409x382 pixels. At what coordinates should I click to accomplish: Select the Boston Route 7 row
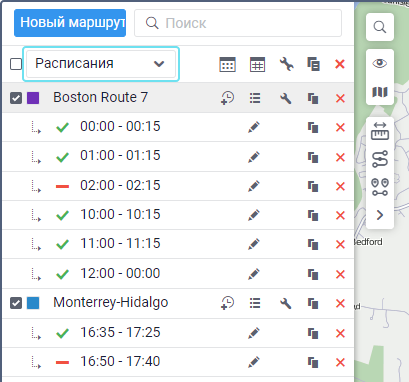(x=178, y=98)
